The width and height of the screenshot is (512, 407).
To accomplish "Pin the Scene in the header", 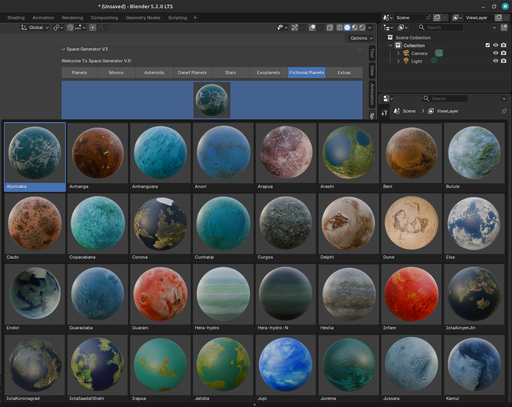I will (x=428, y=18).
